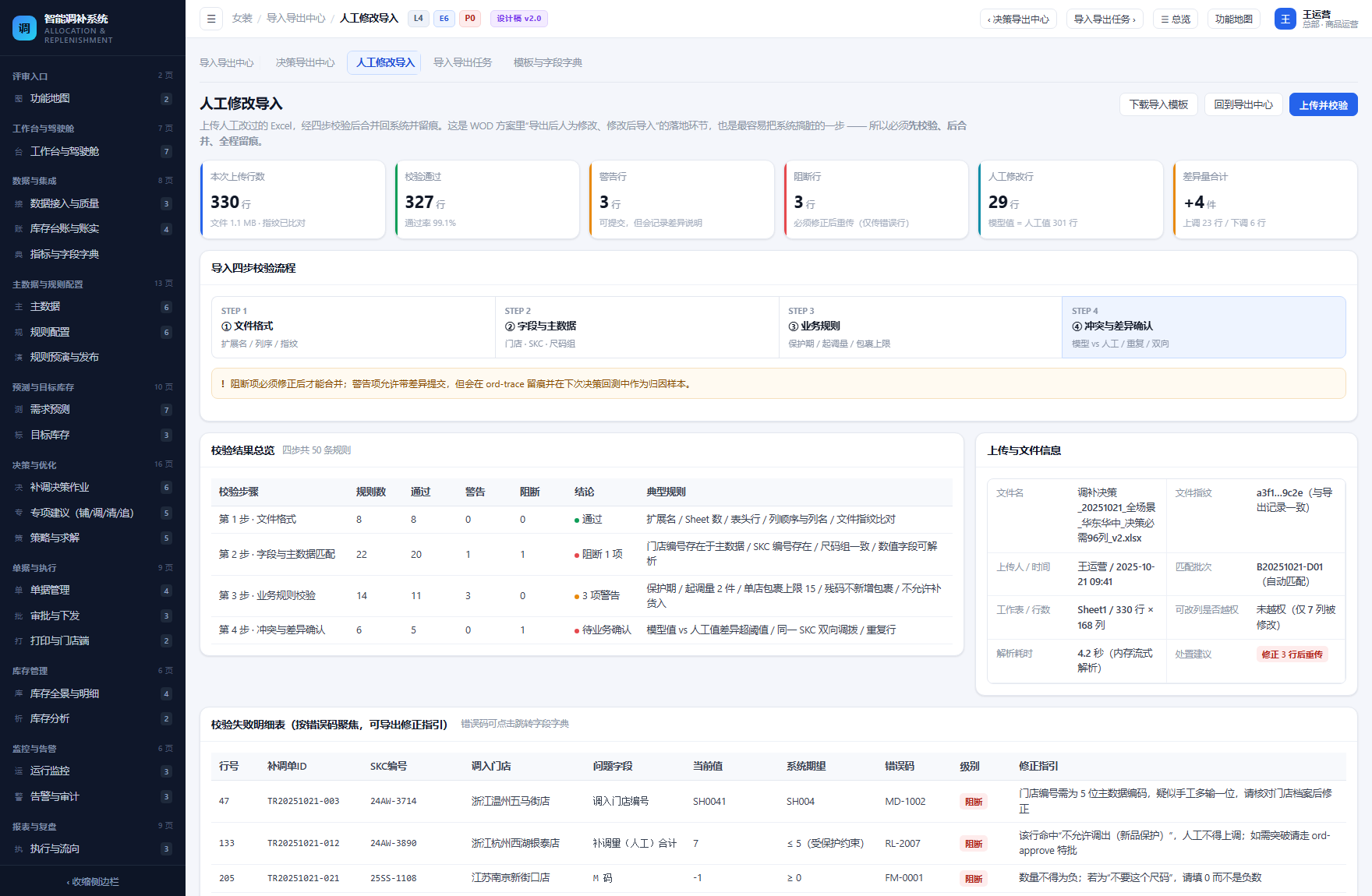
Task: Click 修正 3 行后重传 tag
Action: click(x=1292, y=654)
